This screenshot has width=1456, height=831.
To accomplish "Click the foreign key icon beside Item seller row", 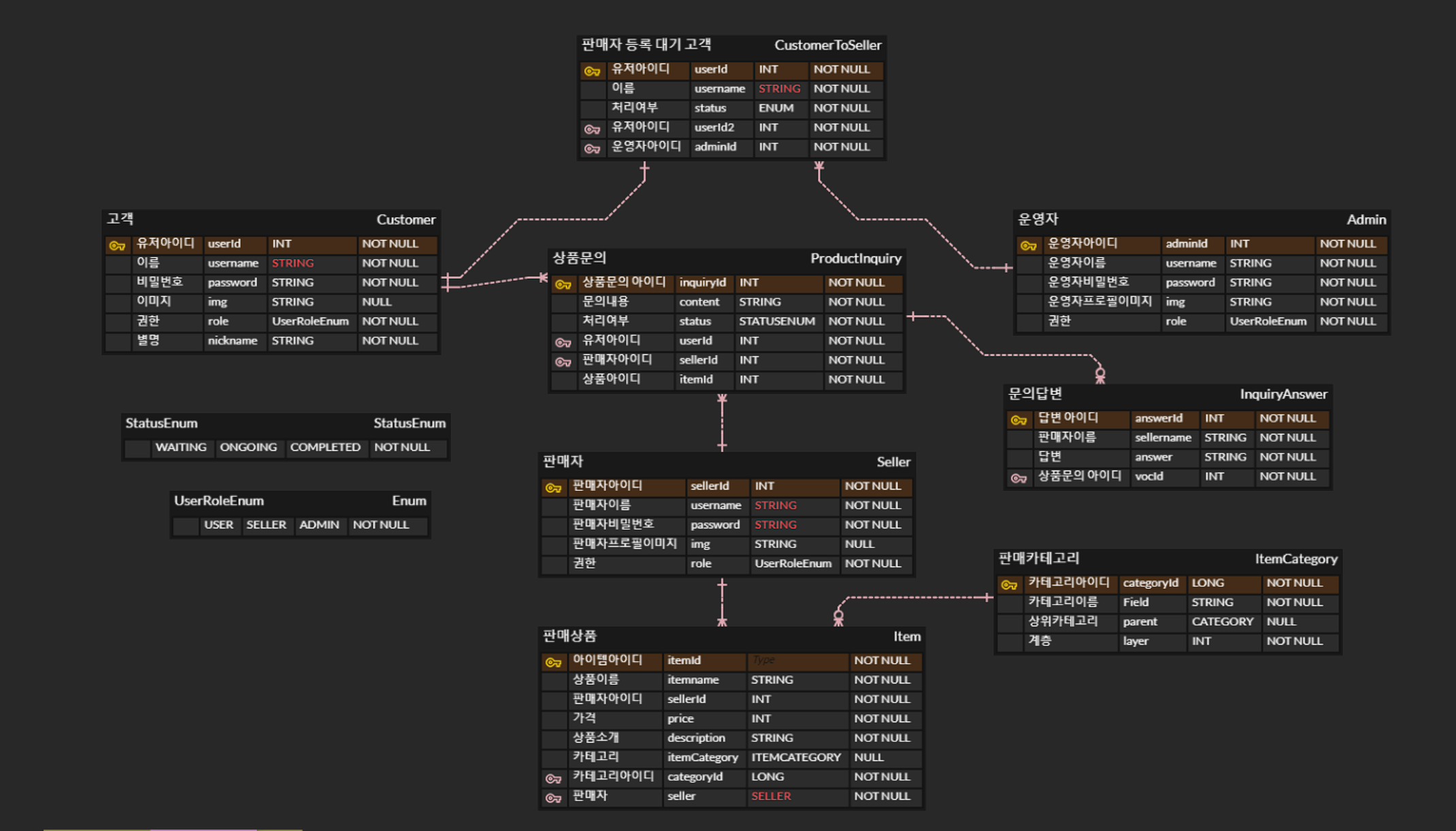I will [x=553, y=798].
